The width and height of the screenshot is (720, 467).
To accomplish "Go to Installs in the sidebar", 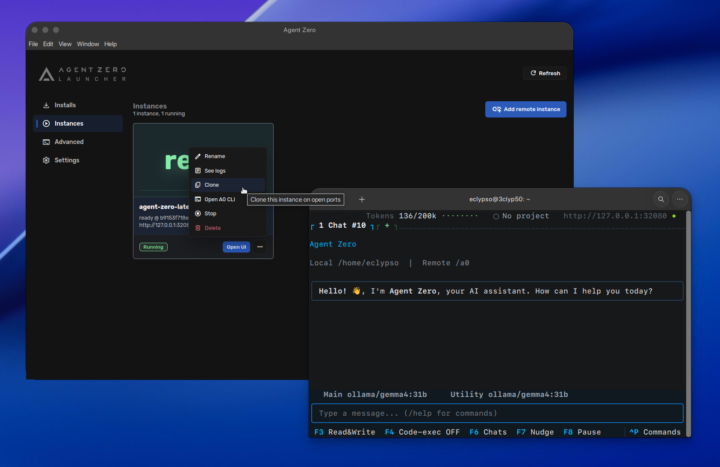I will coord(78,105).
